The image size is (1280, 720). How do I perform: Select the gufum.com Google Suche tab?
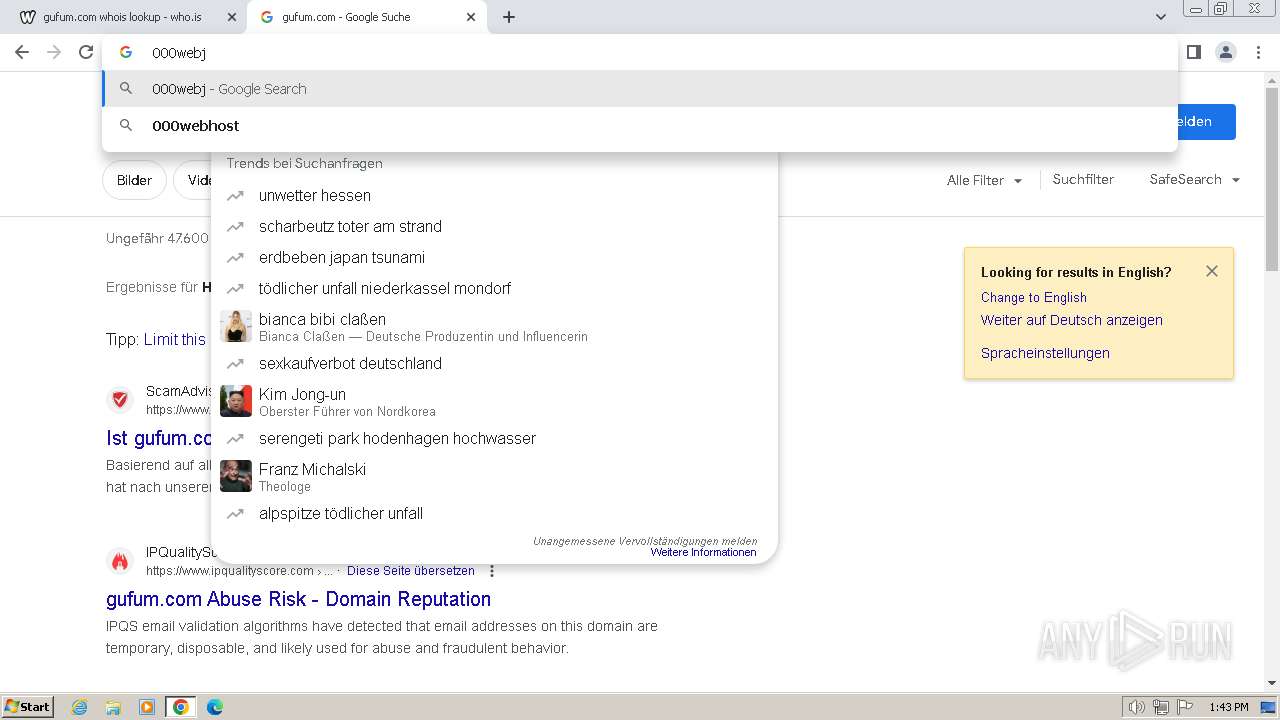366,17
